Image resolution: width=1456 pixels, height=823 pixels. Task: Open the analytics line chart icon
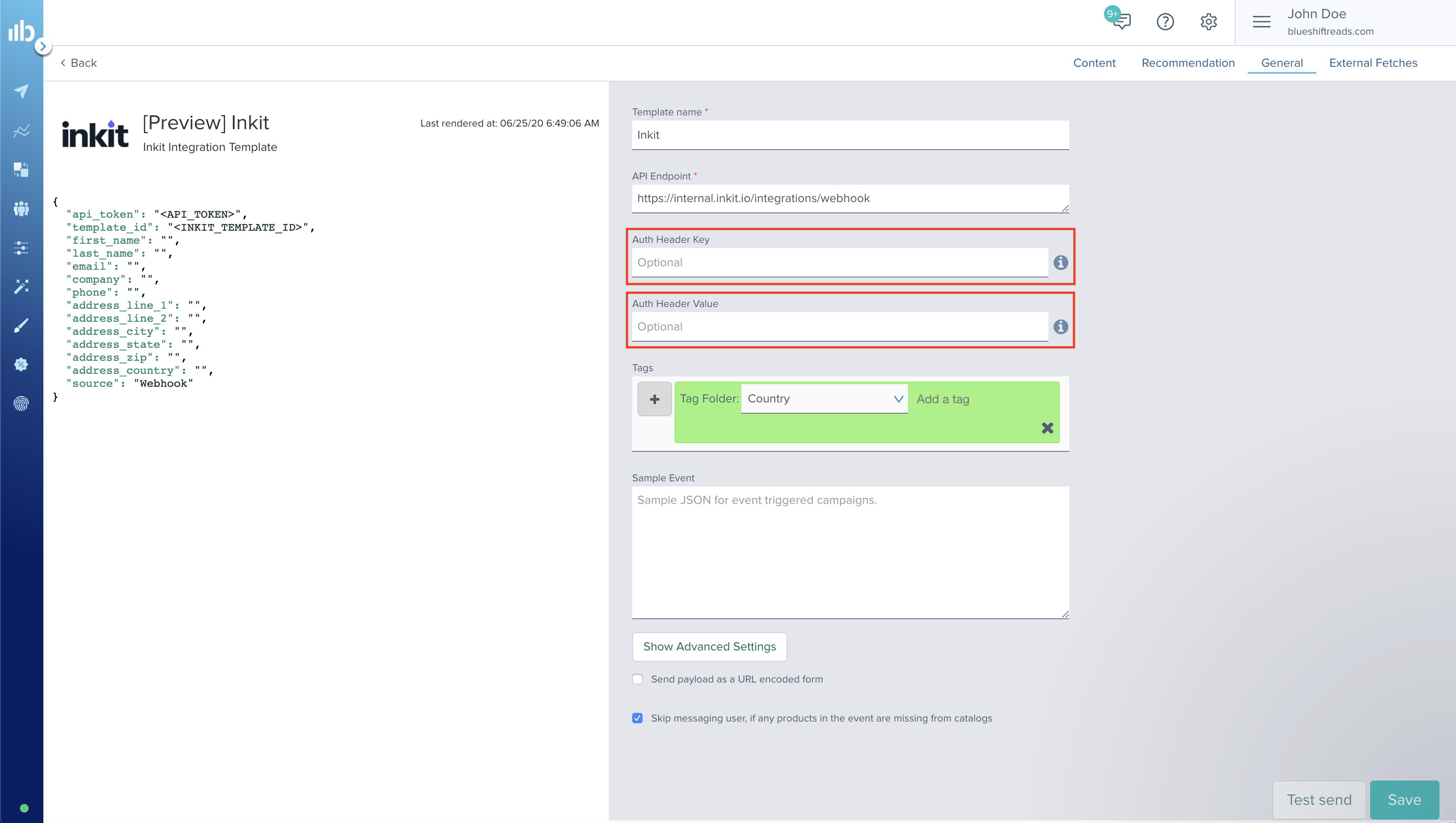[21, 131]
